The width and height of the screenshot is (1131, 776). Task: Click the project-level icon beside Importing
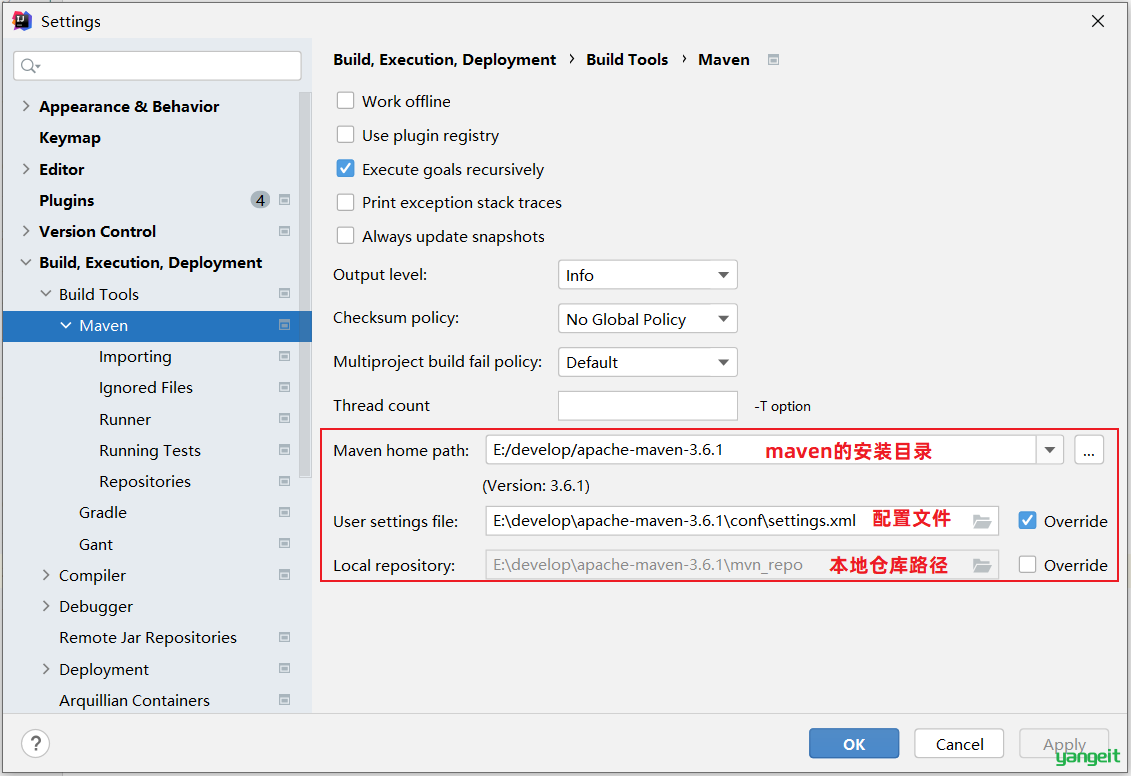tap(284, 356)
